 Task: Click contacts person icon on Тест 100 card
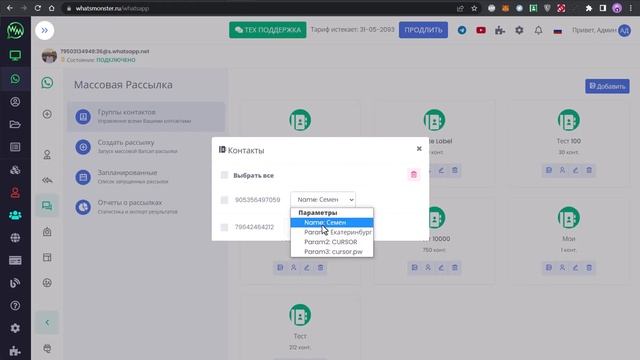[562, 170]
